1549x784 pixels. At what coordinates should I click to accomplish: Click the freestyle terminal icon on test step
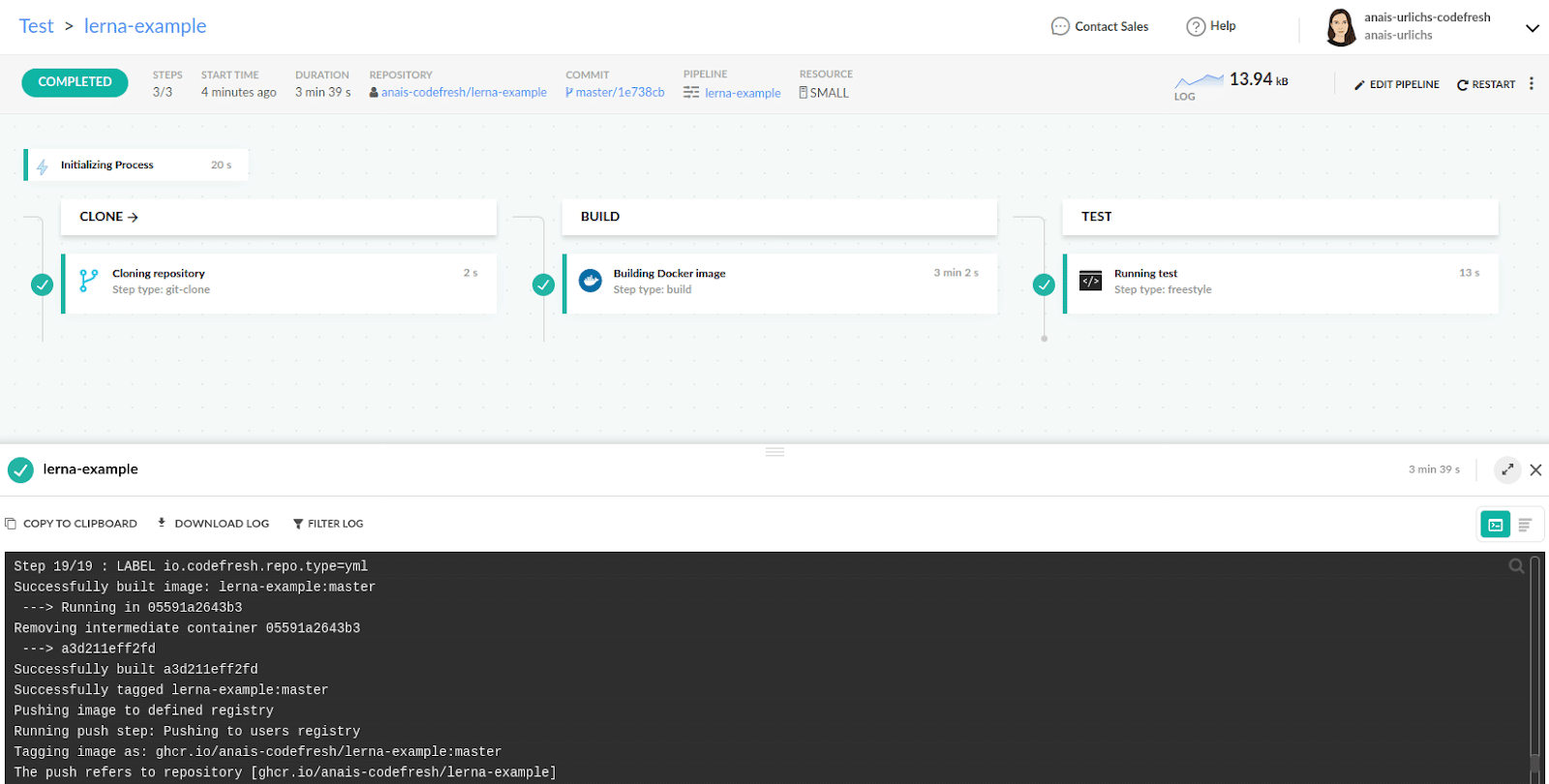click(x=1090, y=281)
